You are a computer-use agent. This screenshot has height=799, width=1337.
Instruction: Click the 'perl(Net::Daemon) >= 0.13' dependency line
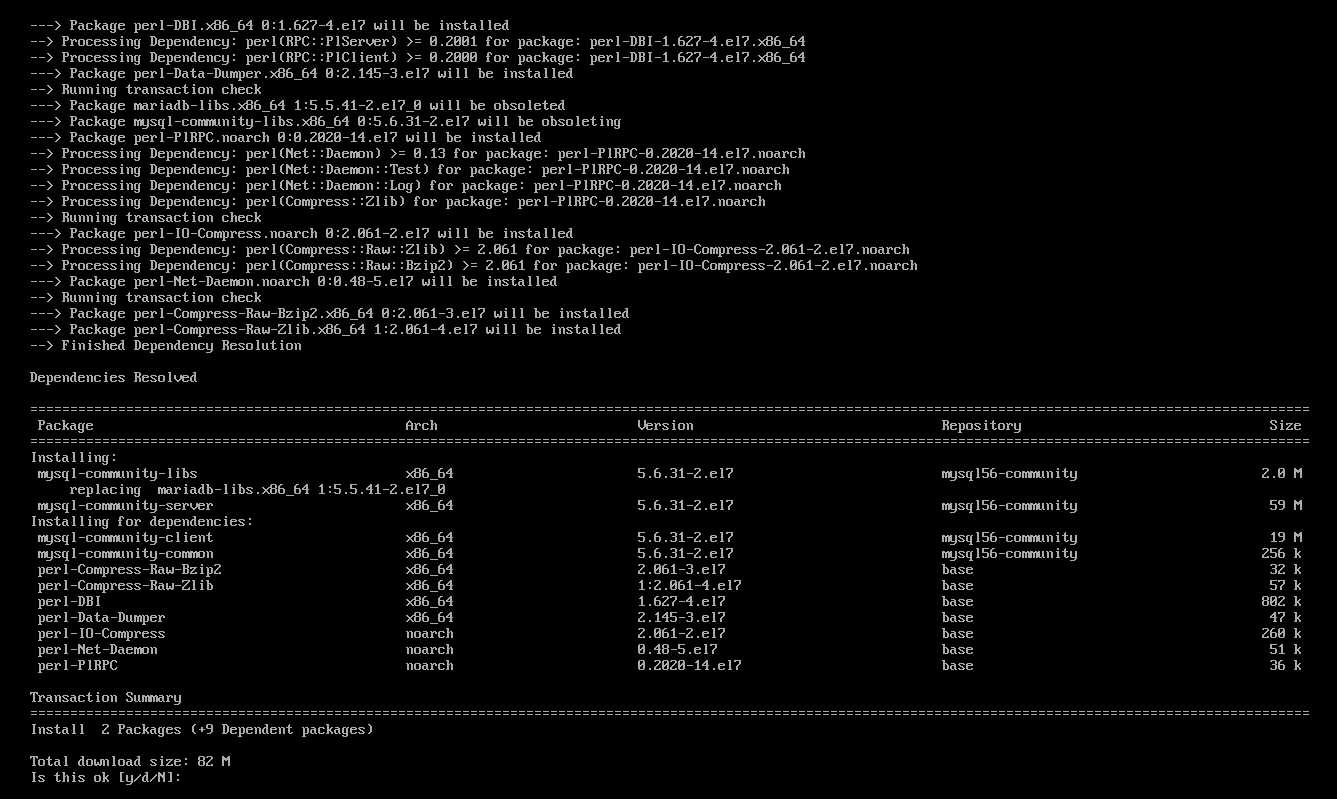point(418,153)
